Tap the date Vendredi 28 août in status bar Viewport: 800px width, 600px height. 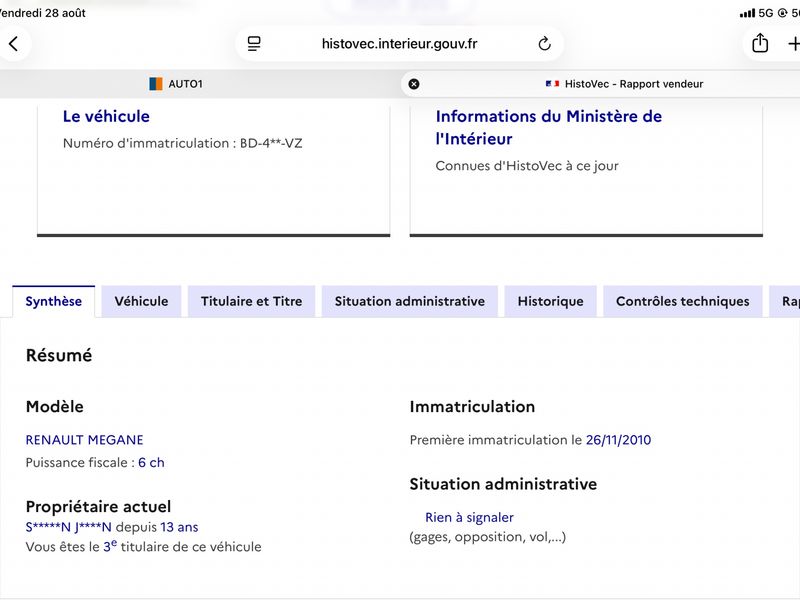[x=43, y=13]
